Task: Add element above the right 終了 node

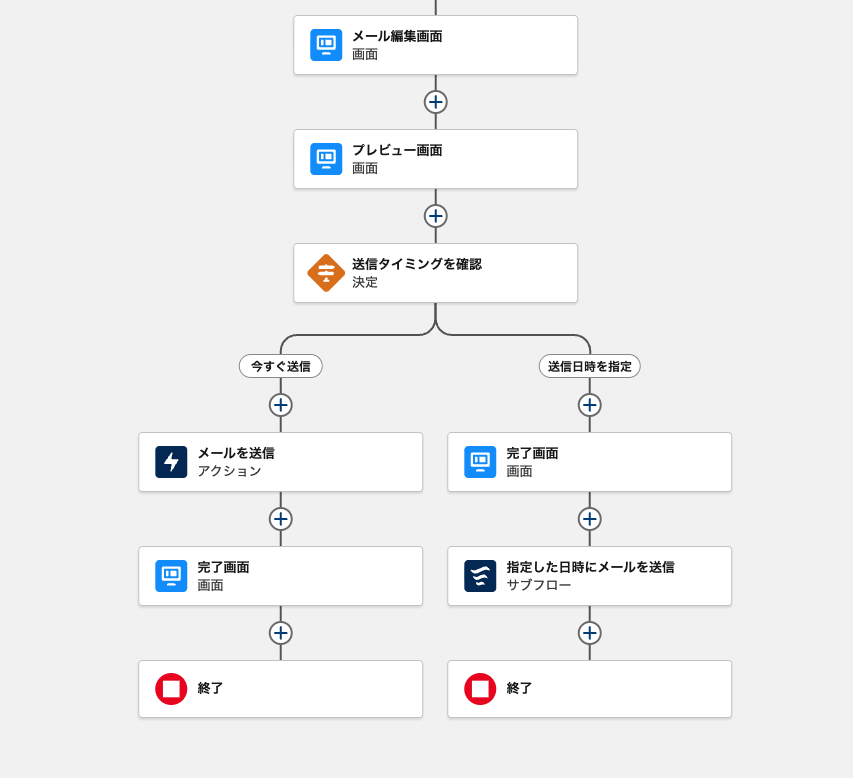Action: coord(589,633)
